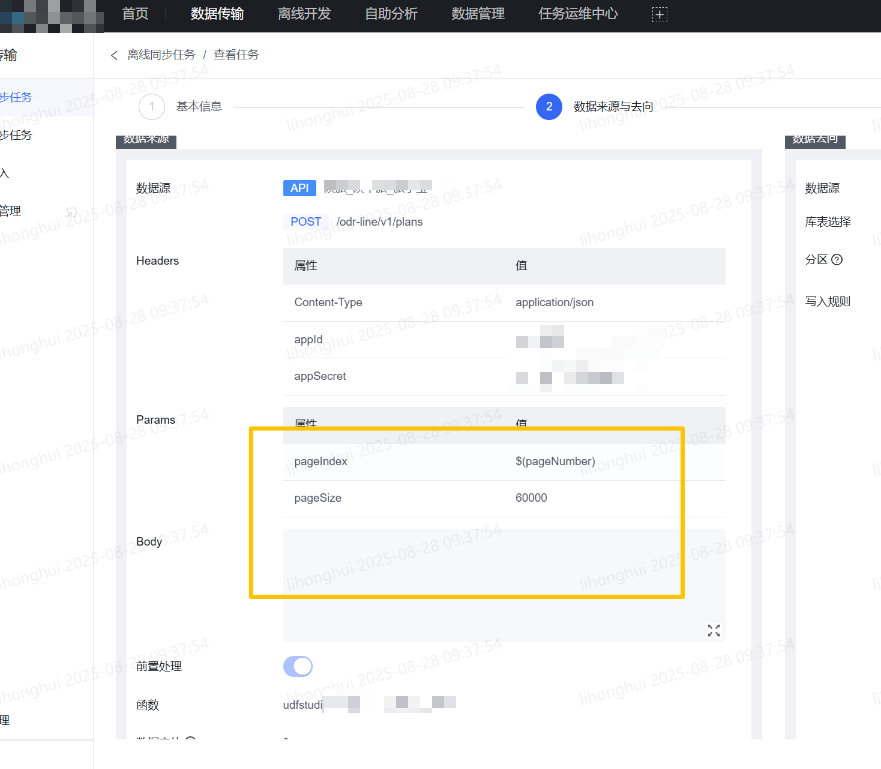This screenshot has width=881, height=769.
Task: Click the help icon next to 分区
Action: [x=838, y=259]
